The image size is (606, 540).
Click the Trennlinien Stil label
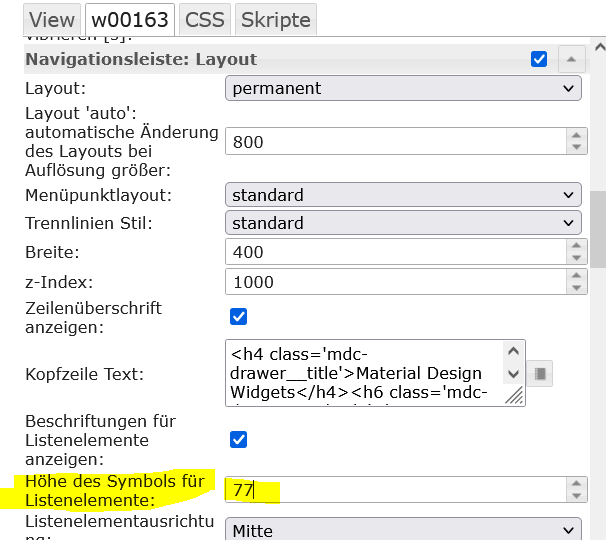click(89, 223)
